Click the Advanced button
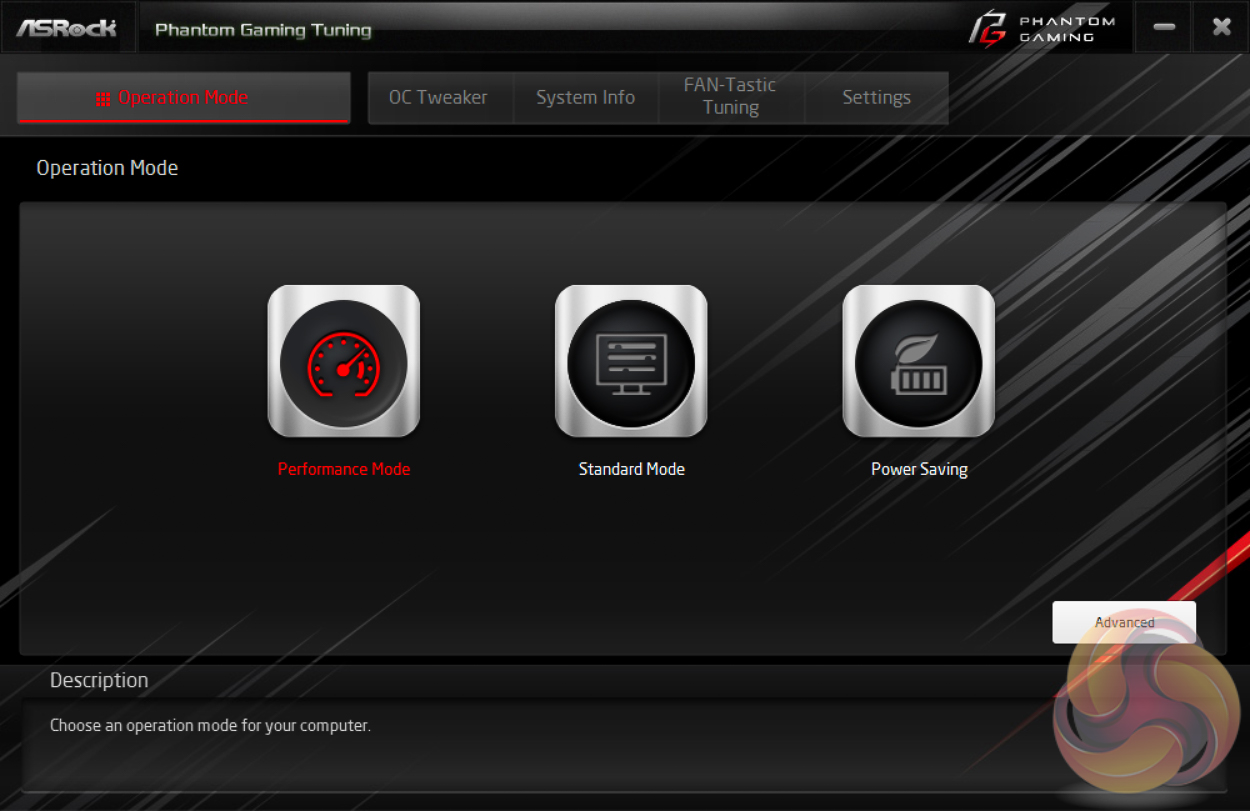 (x=1124, y=622)
